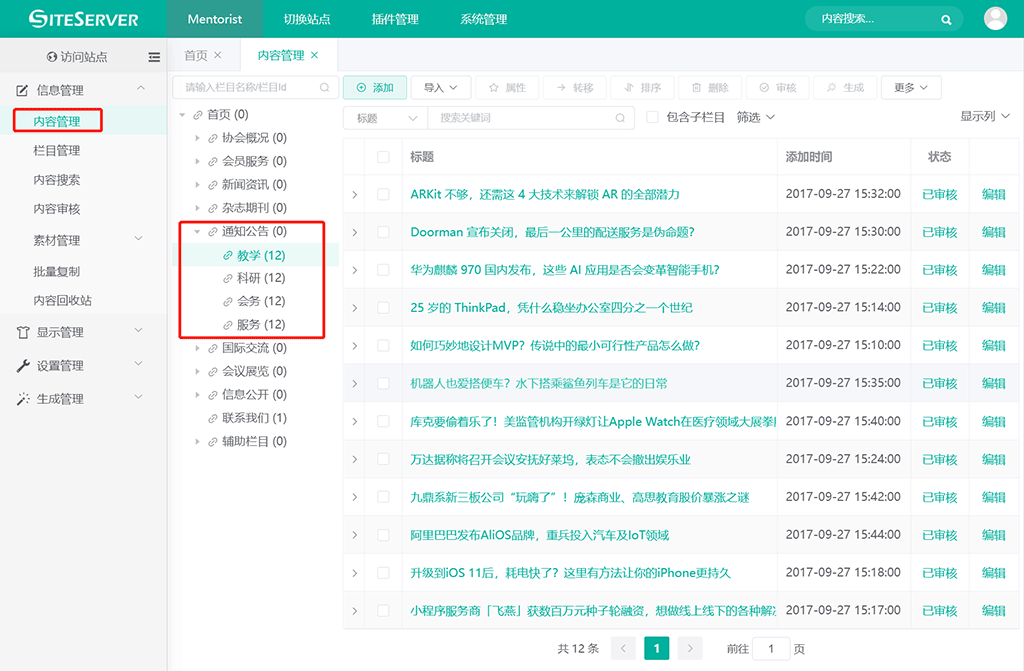
Task: Check the row for 如何巧妙地设计MVP article
Action: tap(383, 346)
